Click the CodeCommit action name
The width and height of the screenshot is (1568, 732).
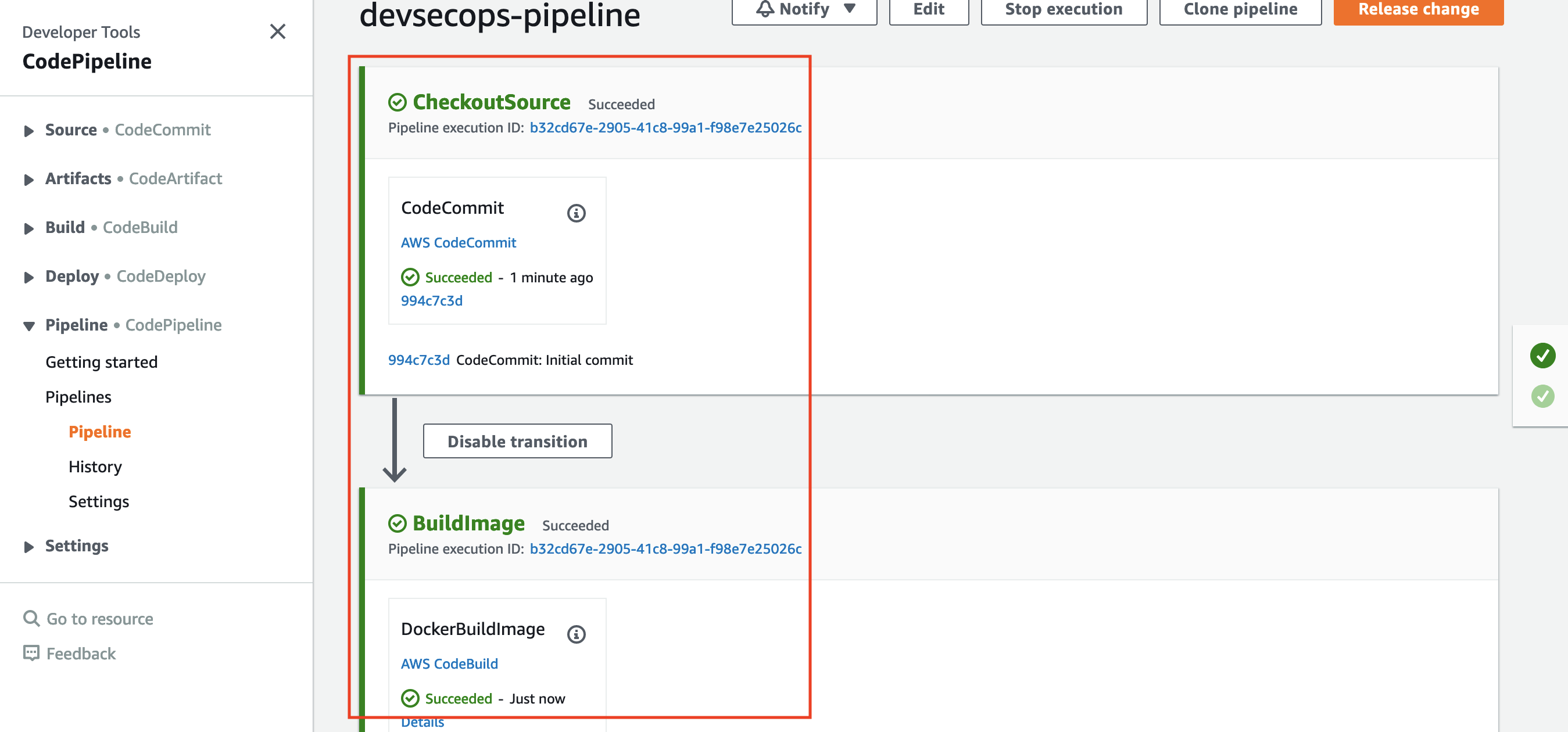[x=452, y=207]
